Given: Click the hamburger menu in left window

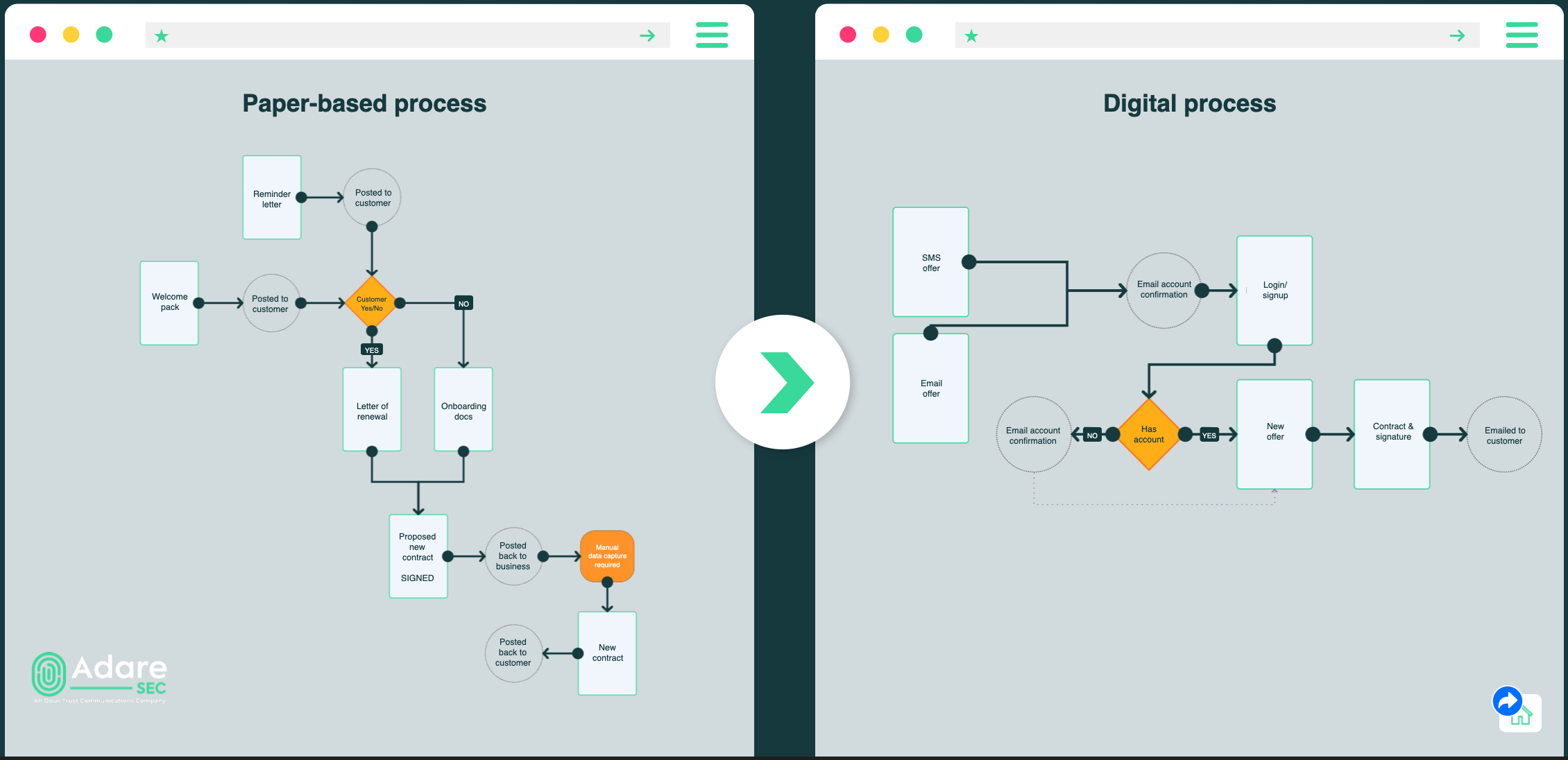Looking at the screenshot, I should pyautogui.click(x=712, y=35).
